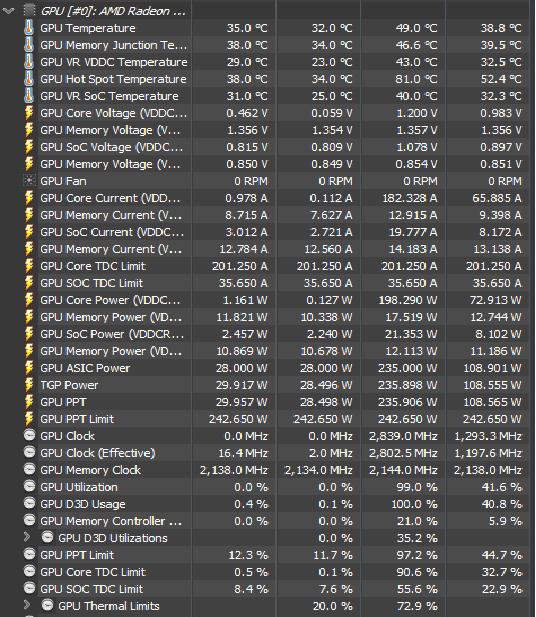This screenshot has height=617, width=536.
Task: Click clock icon beside GPU Clock
Action: tap(30, 435)
